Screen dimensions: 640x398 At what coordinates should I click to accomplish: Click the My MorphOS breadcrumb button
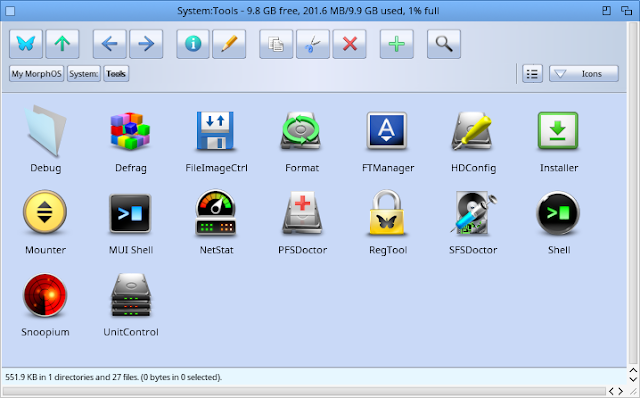[x=36, y=74]
